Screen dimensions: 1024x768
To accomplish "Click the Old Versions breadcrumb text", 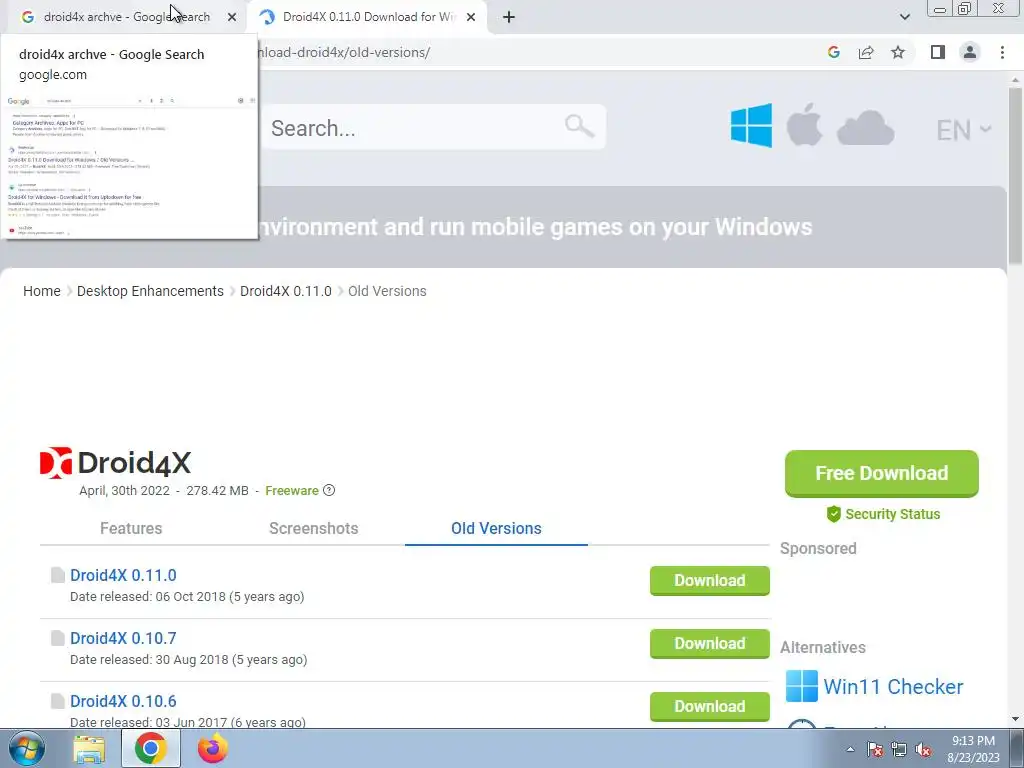I will click(x=387, y=291).
